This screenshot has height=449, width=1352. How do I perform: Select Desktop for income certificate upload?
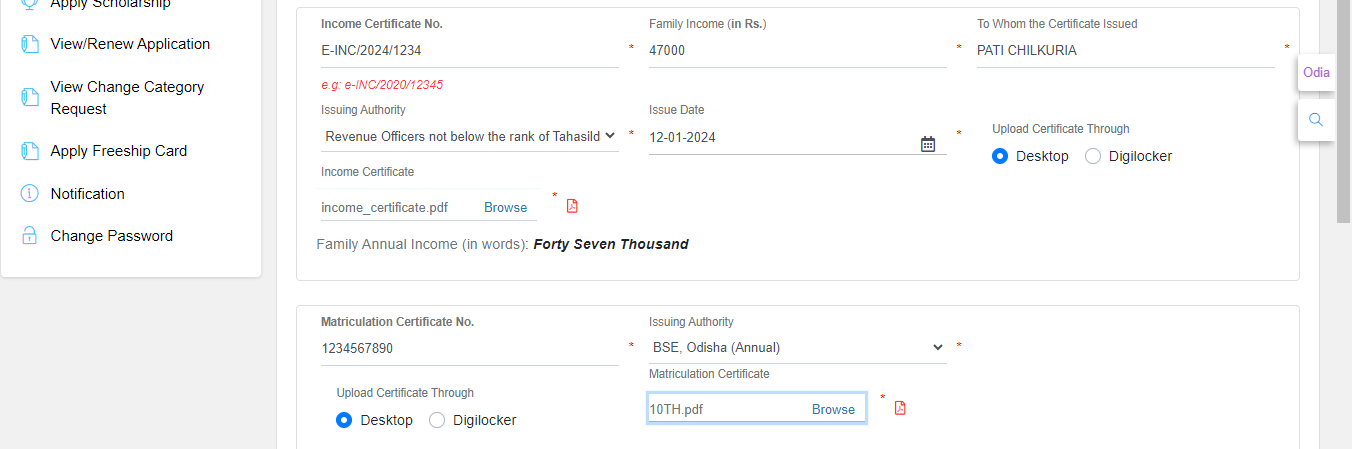coord(1000,156)
